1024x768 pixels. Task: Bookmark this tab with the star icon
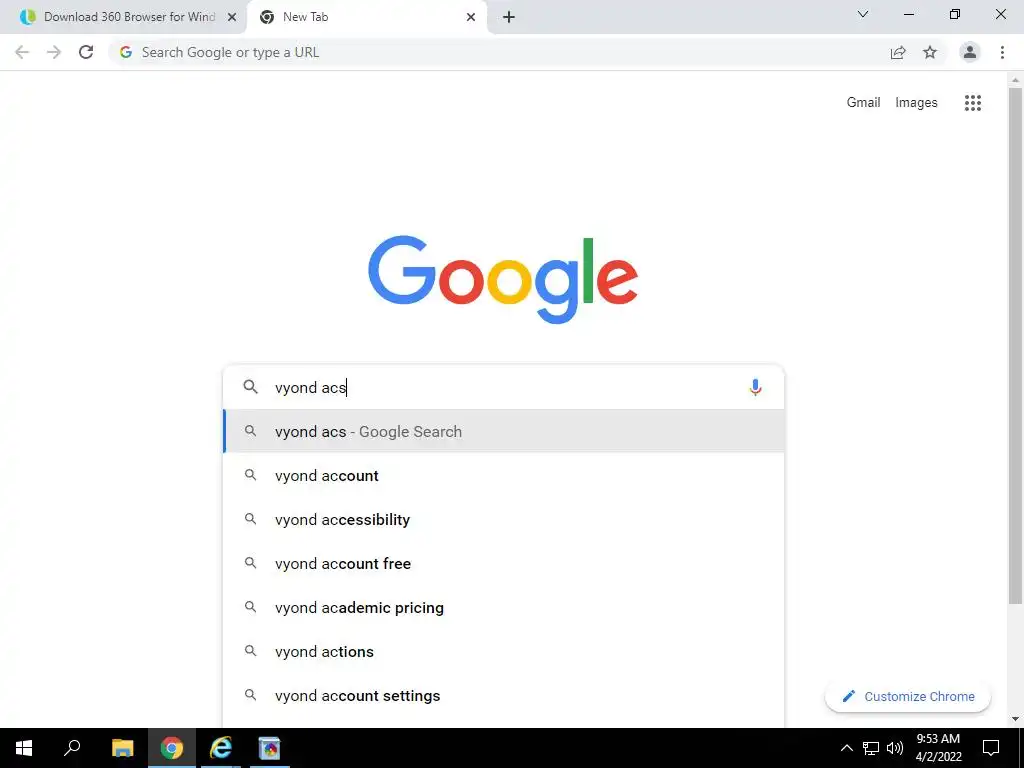click(930, 52)
